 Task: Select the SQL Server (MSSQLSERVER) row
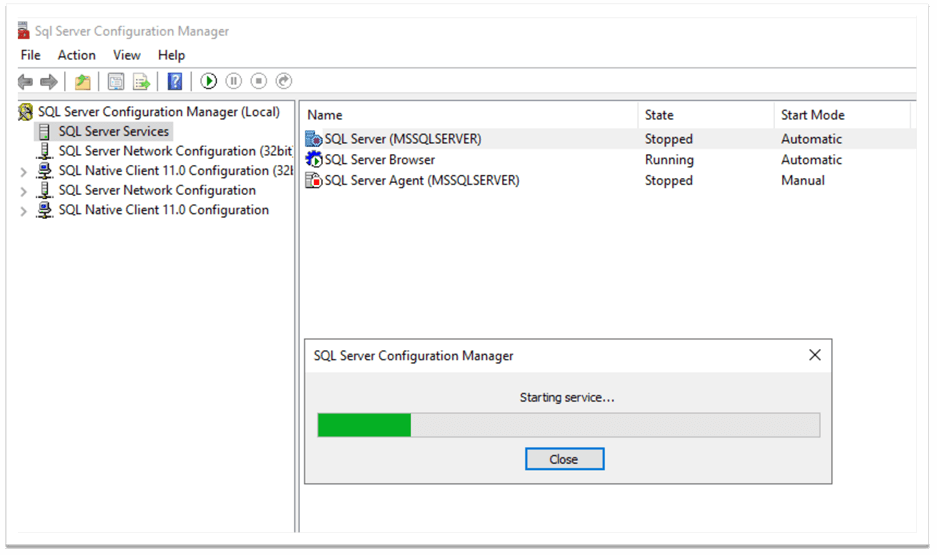[609, 139]
